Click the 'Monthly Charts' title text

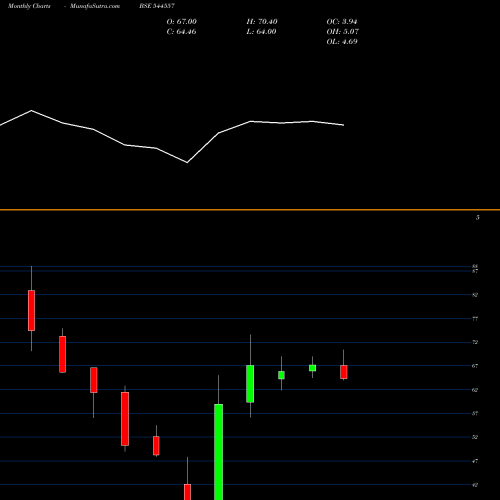point(29,6)
